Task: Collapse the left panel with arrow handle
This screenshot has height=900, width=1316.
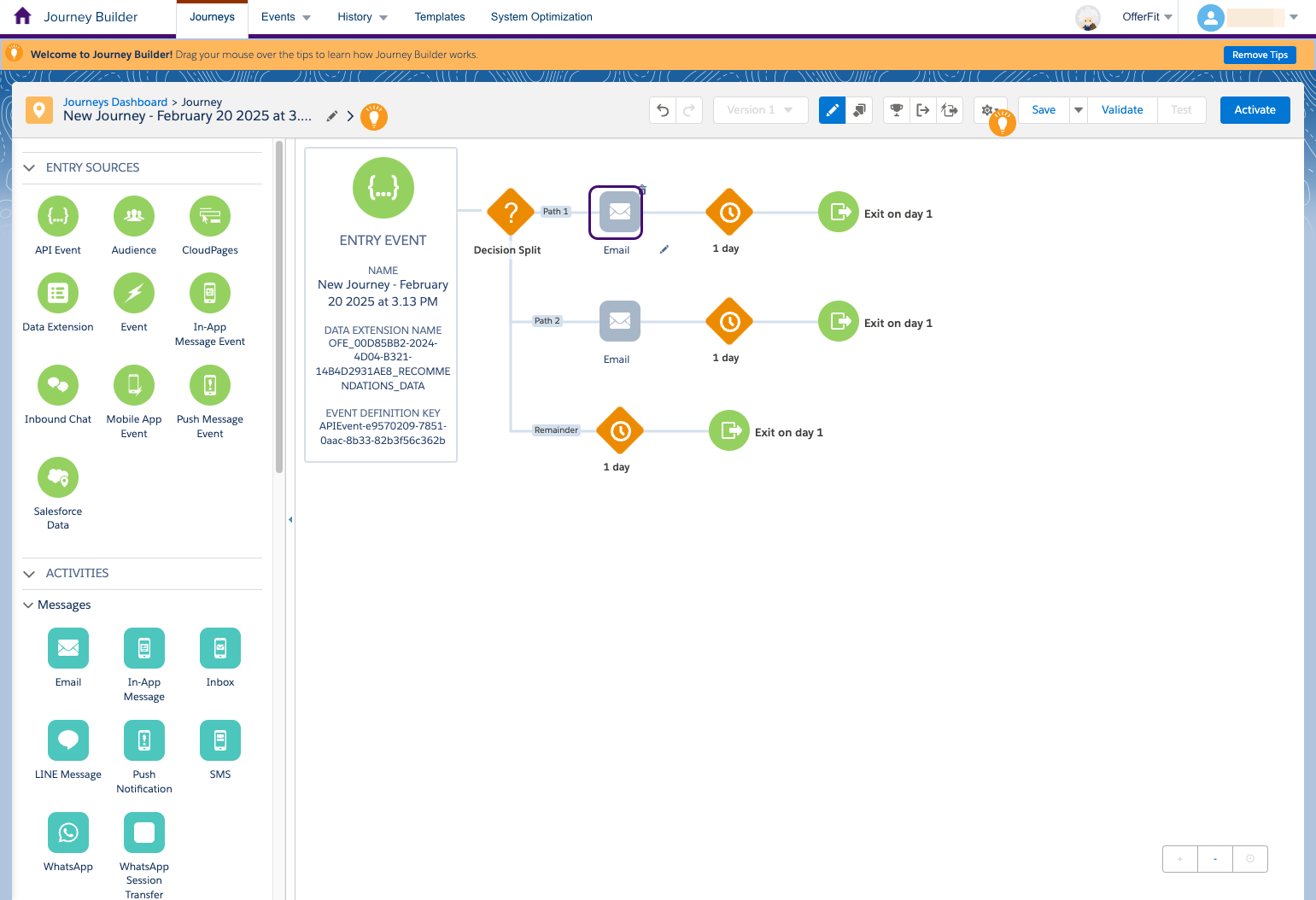Action: [x=290, y=519]
